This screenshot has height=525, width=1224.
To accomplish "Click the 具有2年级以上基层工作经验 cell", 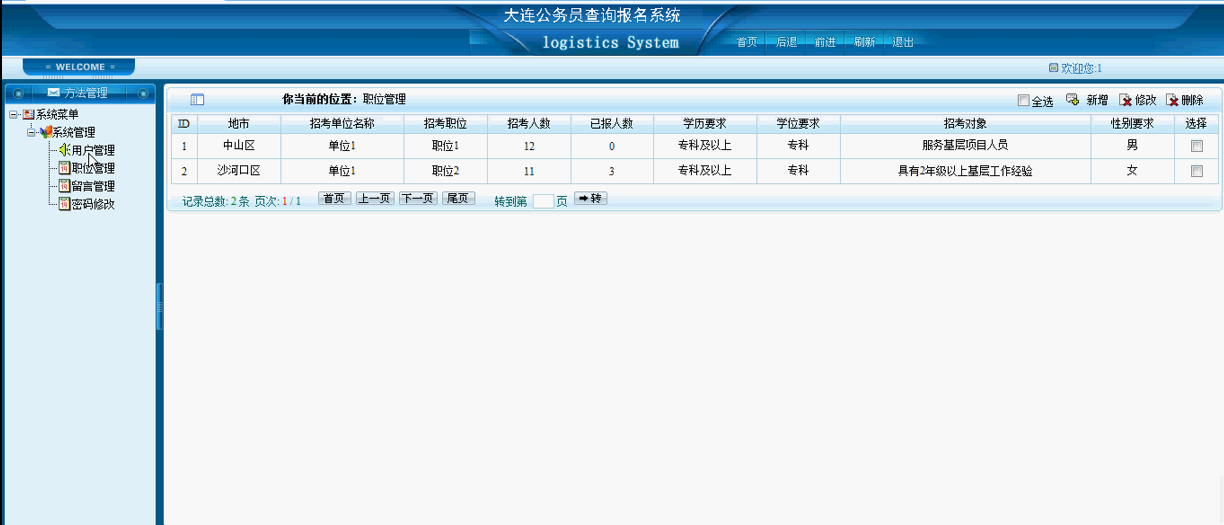I will [965, 171].
